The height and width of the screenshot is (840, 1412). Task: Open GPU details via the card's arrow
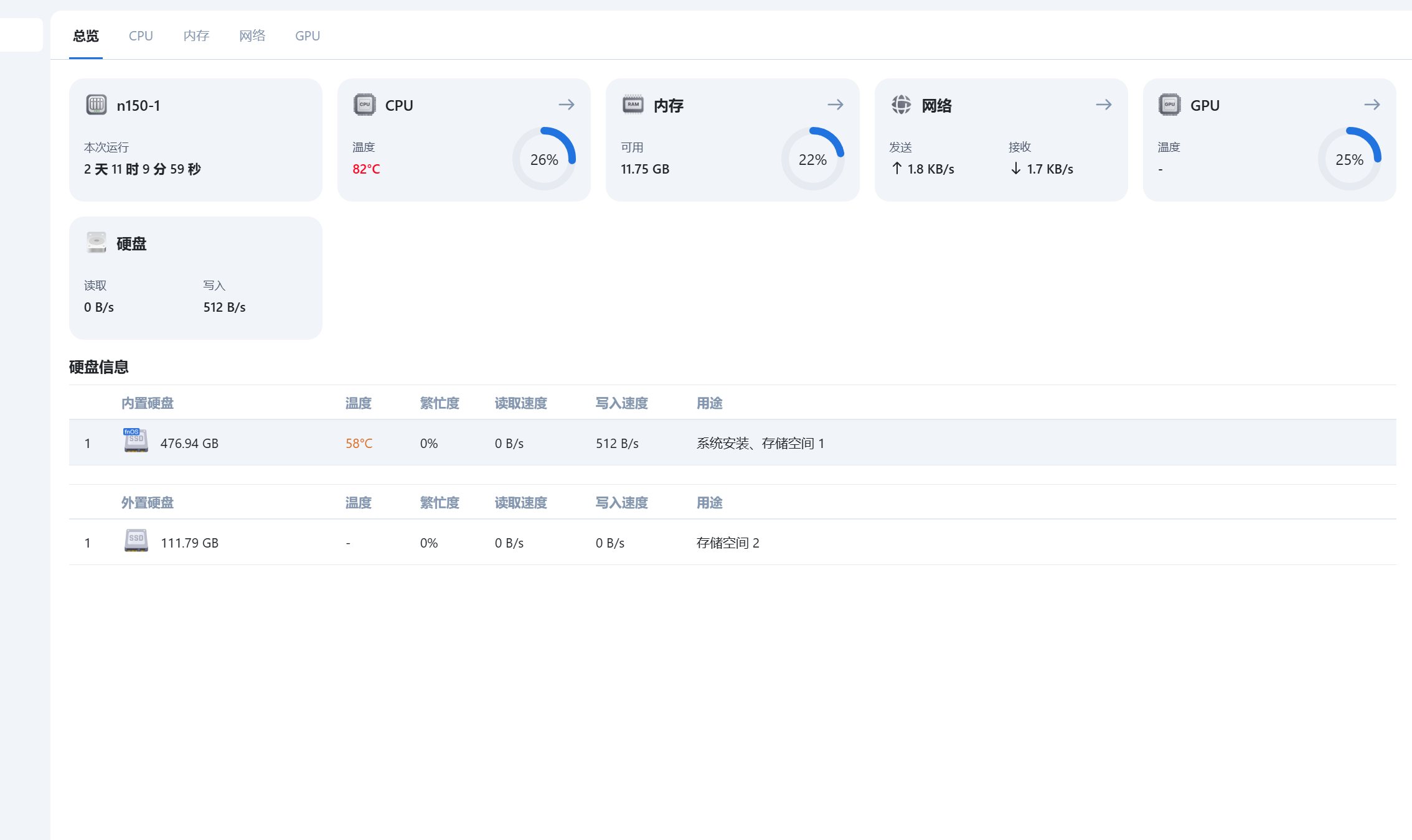point(1372,105)
